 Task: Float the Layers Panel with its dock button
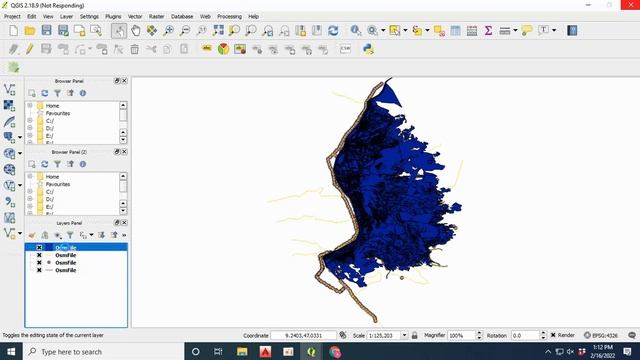[117, 222]
